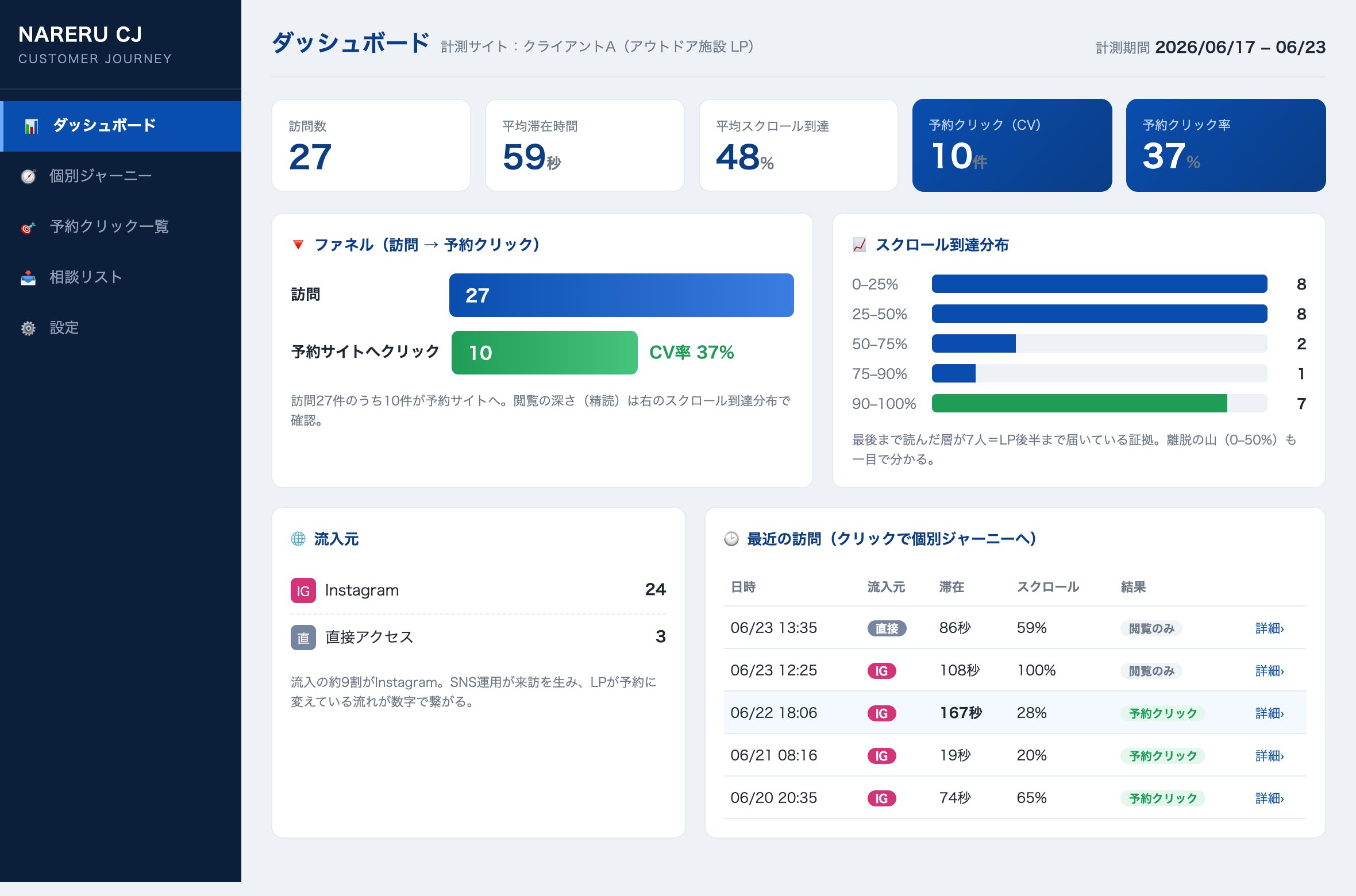1356x896 pixels.
Task: Click the globe icon beside 流入元
Action: tap(298, 539)
